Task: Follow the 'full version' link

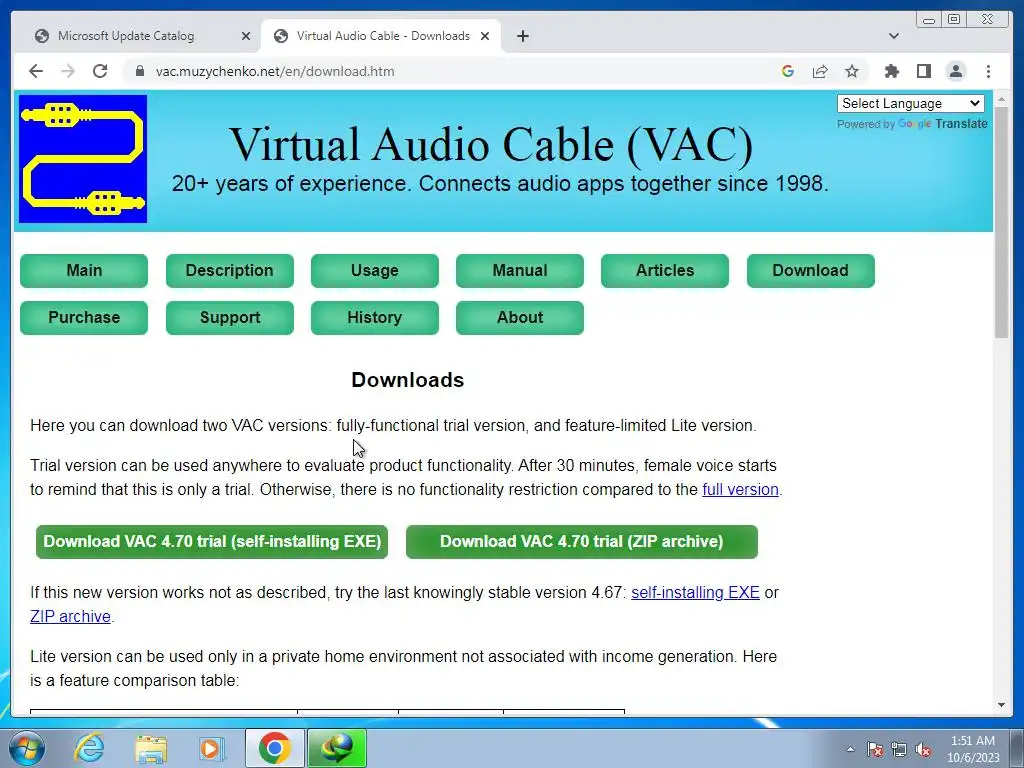Action: point(740,490)
